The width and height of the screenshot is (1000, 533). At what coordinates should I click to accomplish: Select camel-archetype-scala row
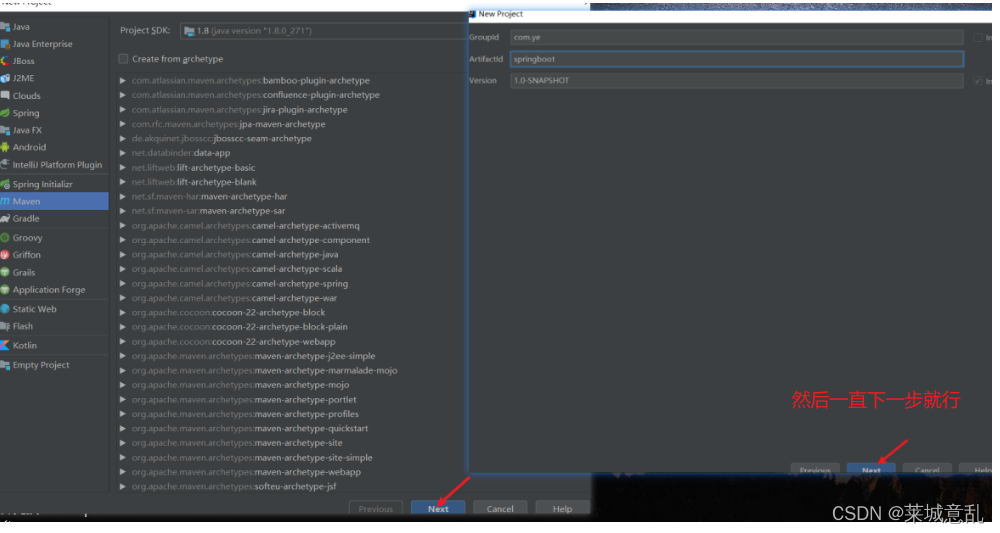[237, 269]
